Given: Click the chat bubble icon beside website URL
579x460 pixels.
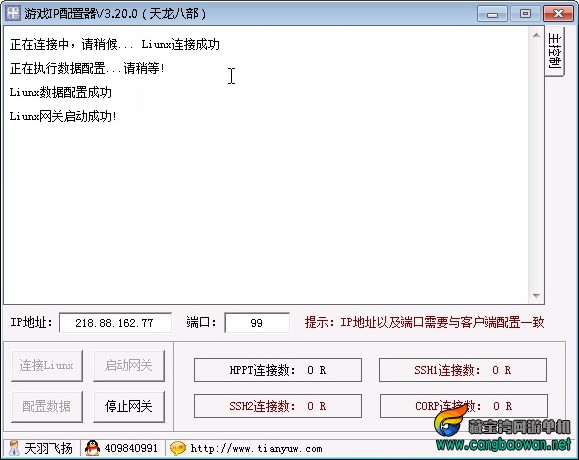Looking at the screenshot, I should (x=178, y=448).
